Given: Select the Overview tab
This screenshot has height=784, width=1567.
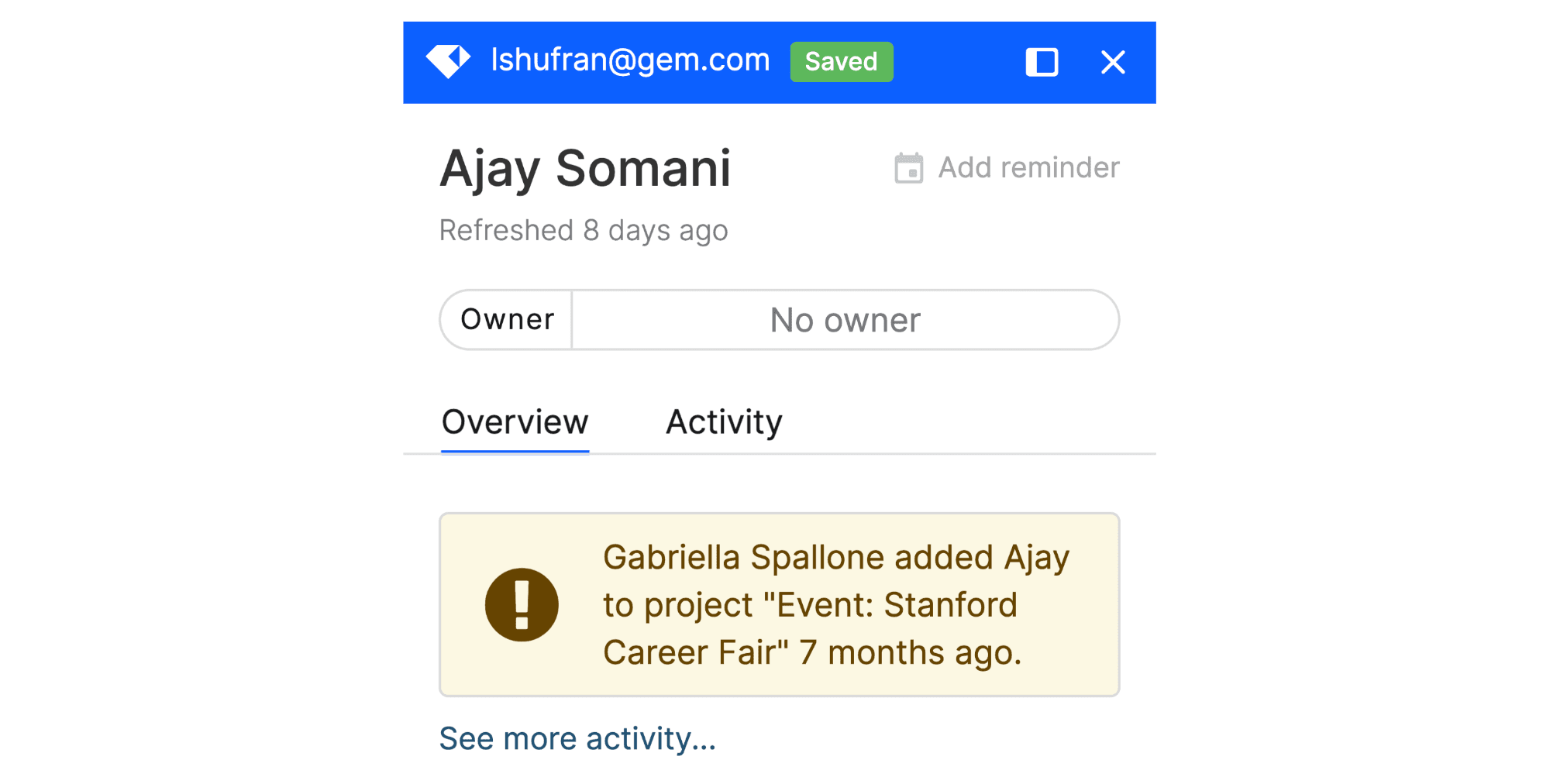Looking at the screenshot, I should click(515, 422).
